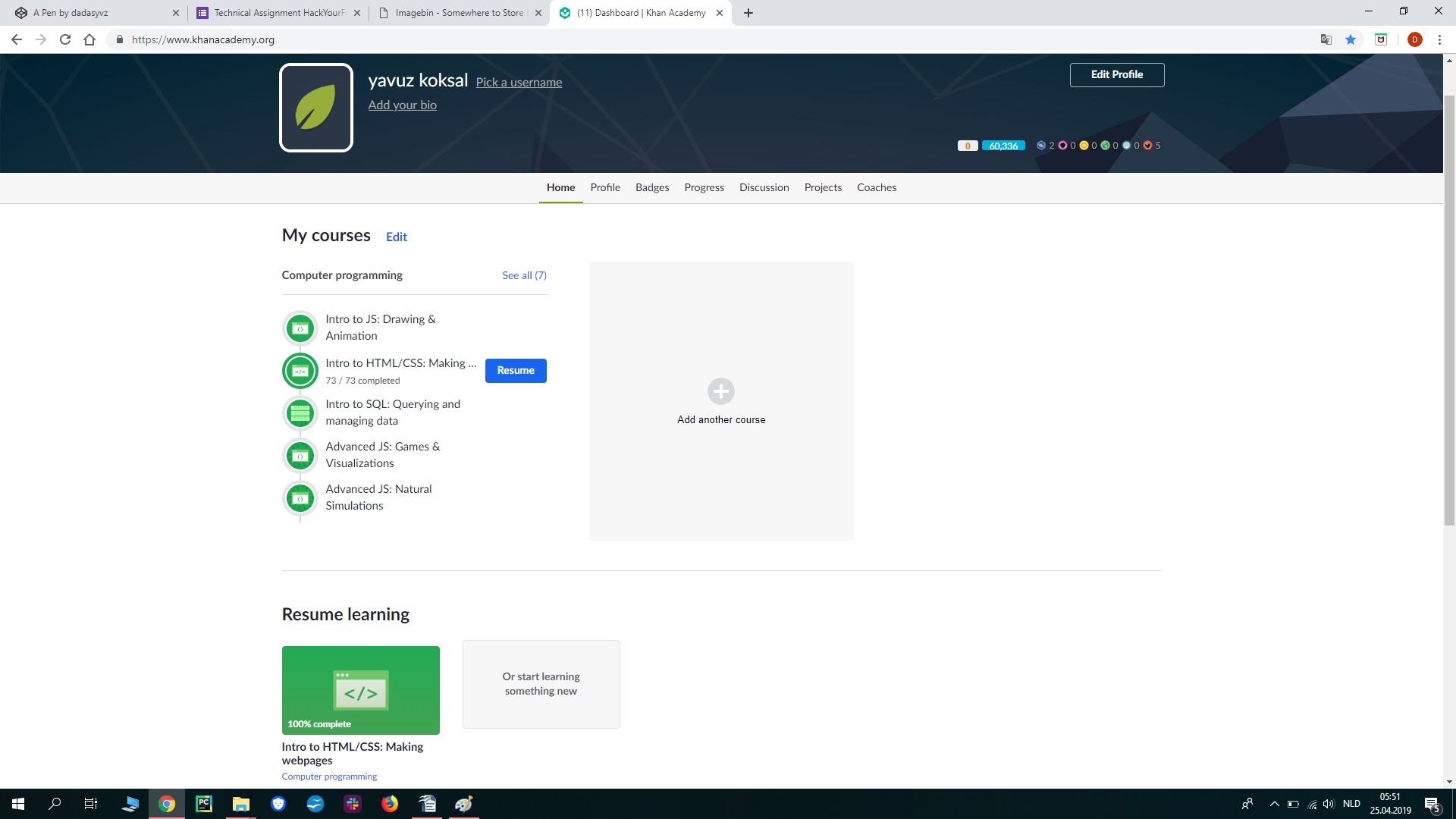Click the Intro to HTML/CSS course icon
Image resolution: width=1456 pixels, height=819 pixels.
click(x=300, y=371)
